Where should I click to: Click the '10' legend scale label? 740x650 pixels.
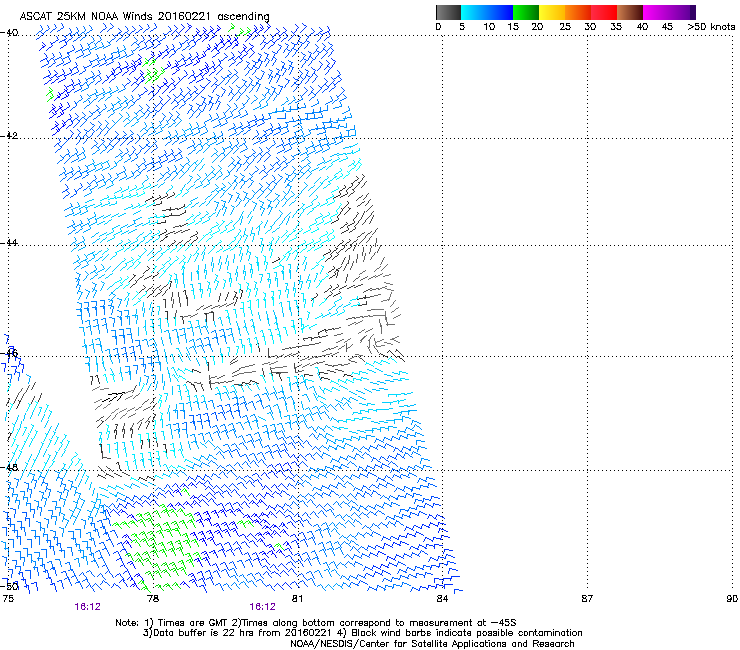click(x=489, y=27)
